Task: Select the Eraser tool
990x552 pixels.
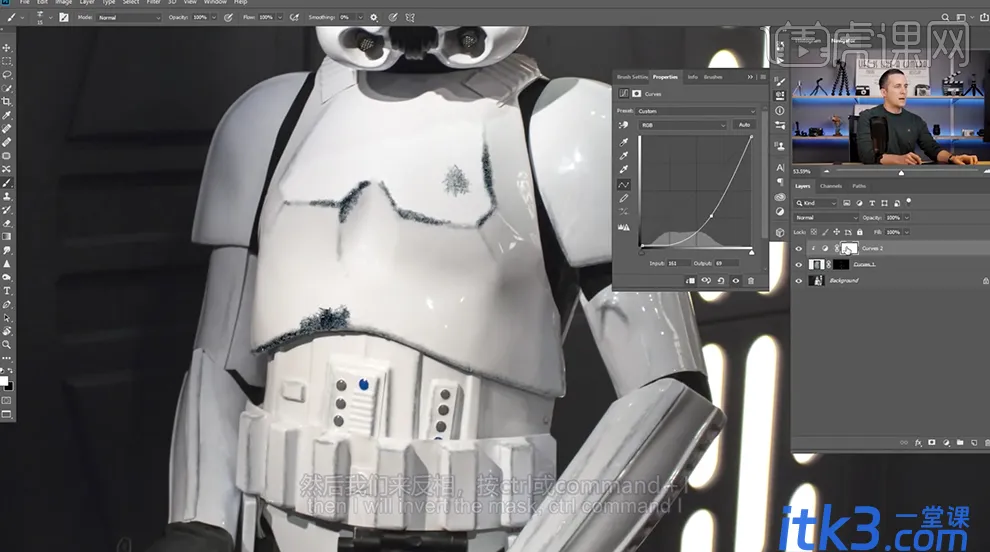Action: point(7,223)
